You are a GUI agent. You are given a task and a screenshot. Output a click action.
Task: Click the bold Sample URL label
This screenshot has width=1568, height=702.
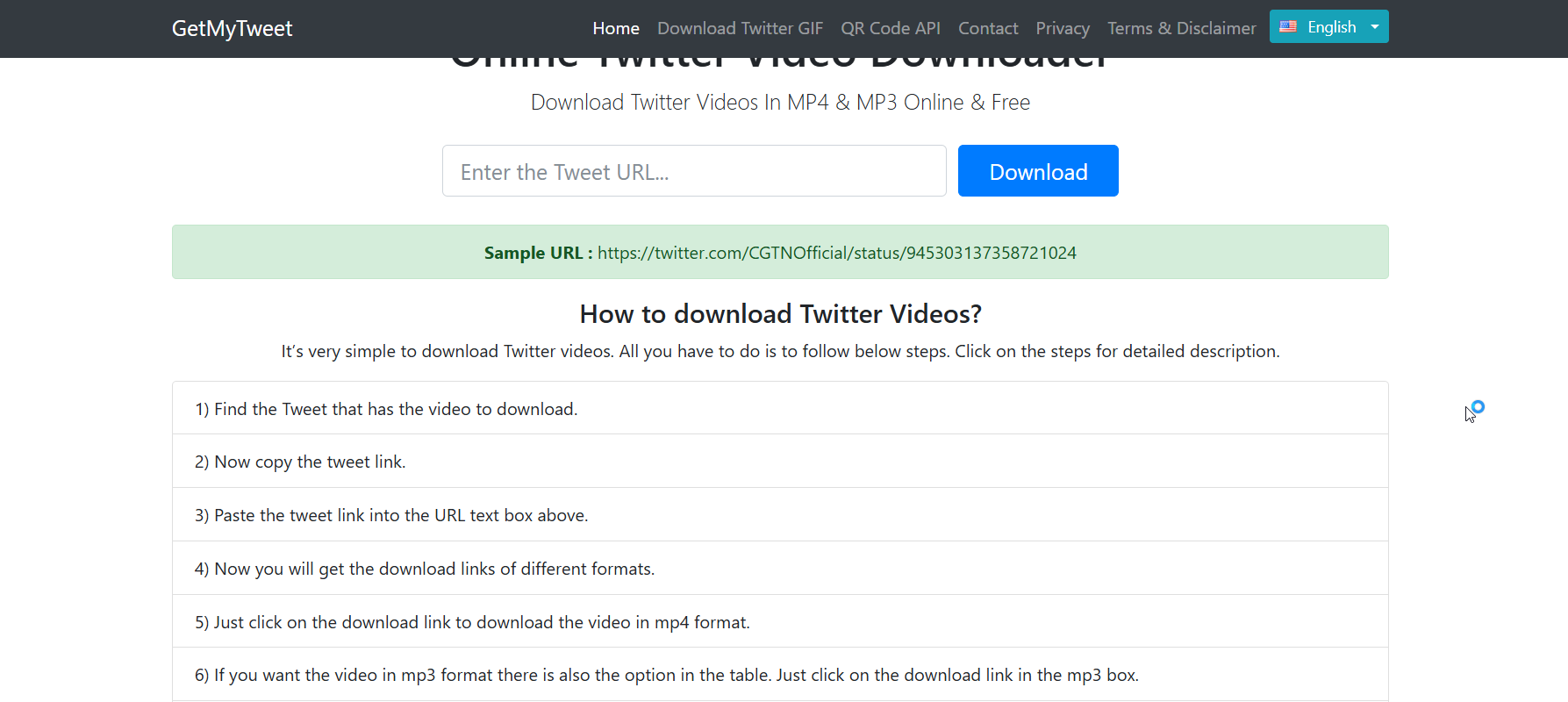pos(537,253)
